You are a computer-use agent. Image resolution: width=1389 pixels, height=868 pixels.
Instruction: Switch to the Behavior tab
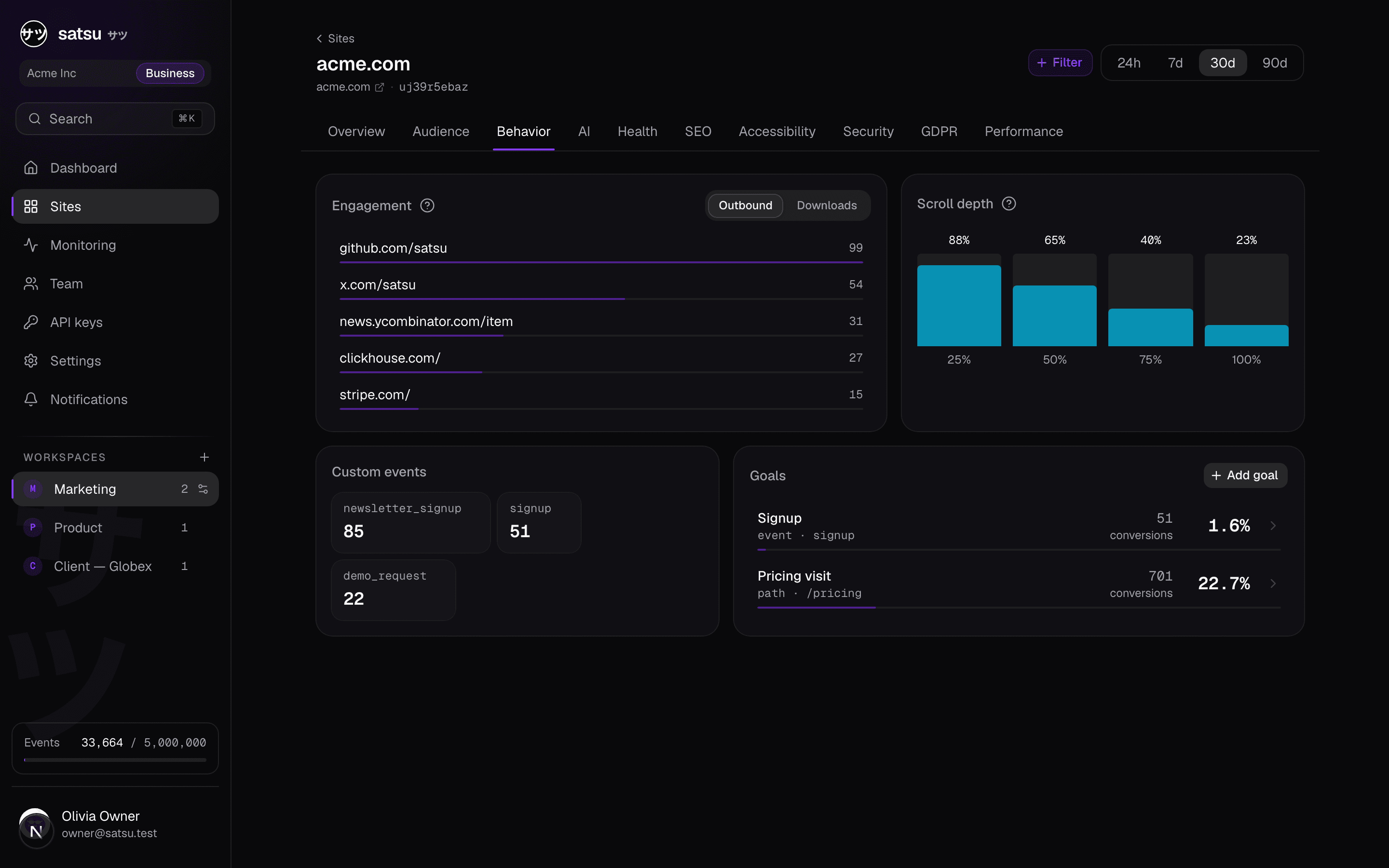(523, 132)
